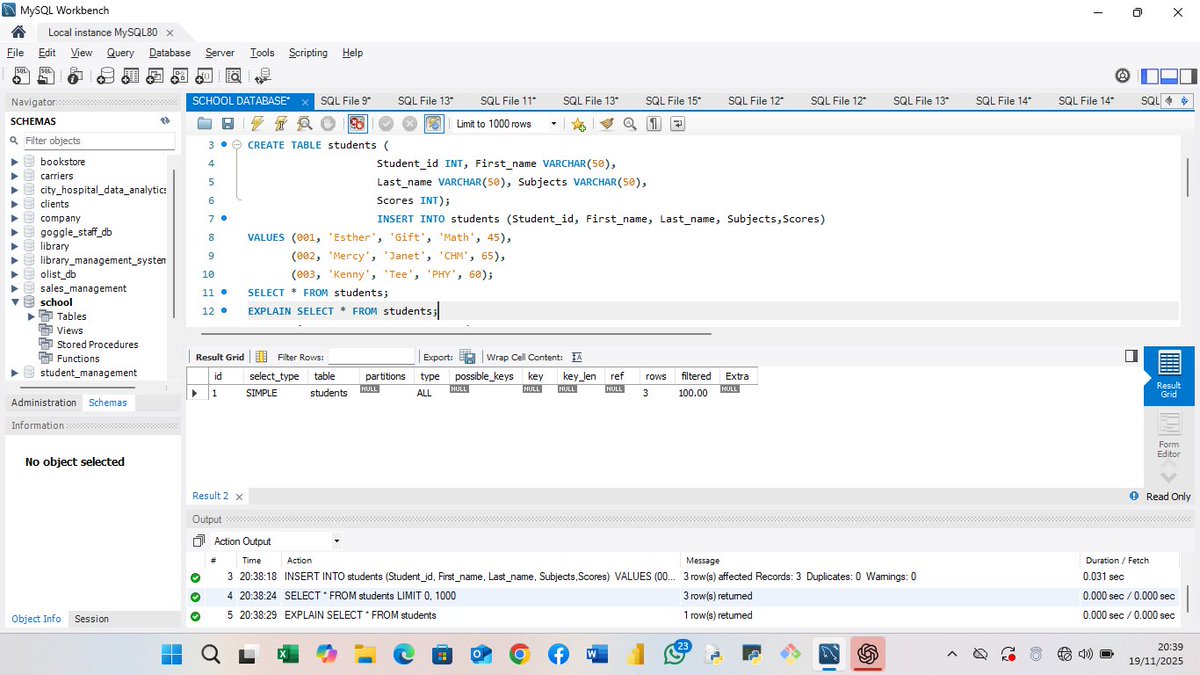Toggle autocommit in the SQL editor toolbar

point(434,123)
